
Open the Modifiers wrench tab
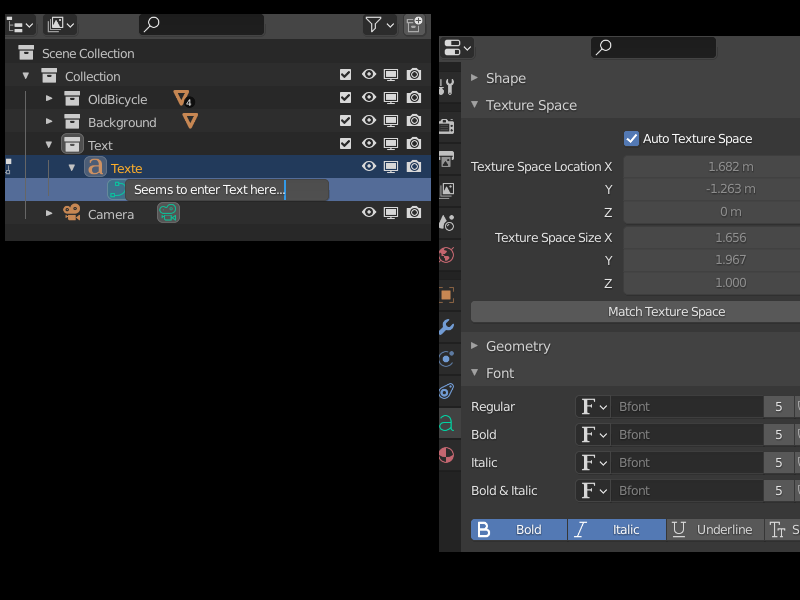coord(447,327)
